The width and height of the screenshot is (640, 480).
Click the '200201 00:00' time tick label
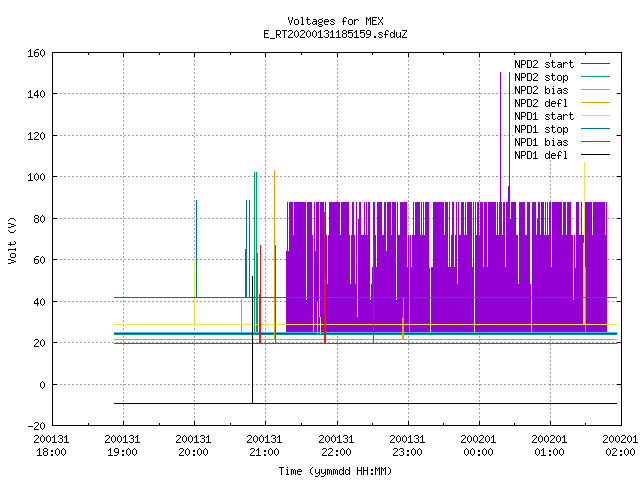478,446
